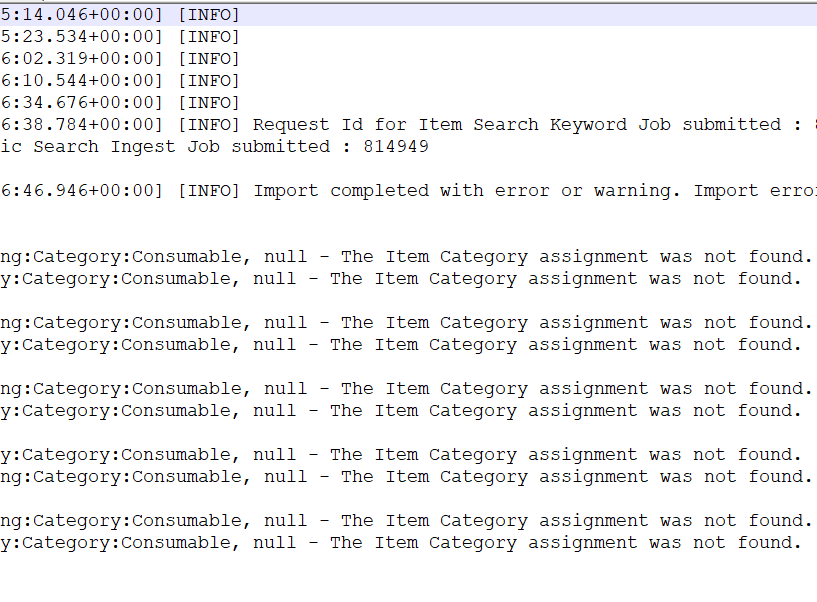Click the second Category:Consumable not found line

tap(400, 278)
